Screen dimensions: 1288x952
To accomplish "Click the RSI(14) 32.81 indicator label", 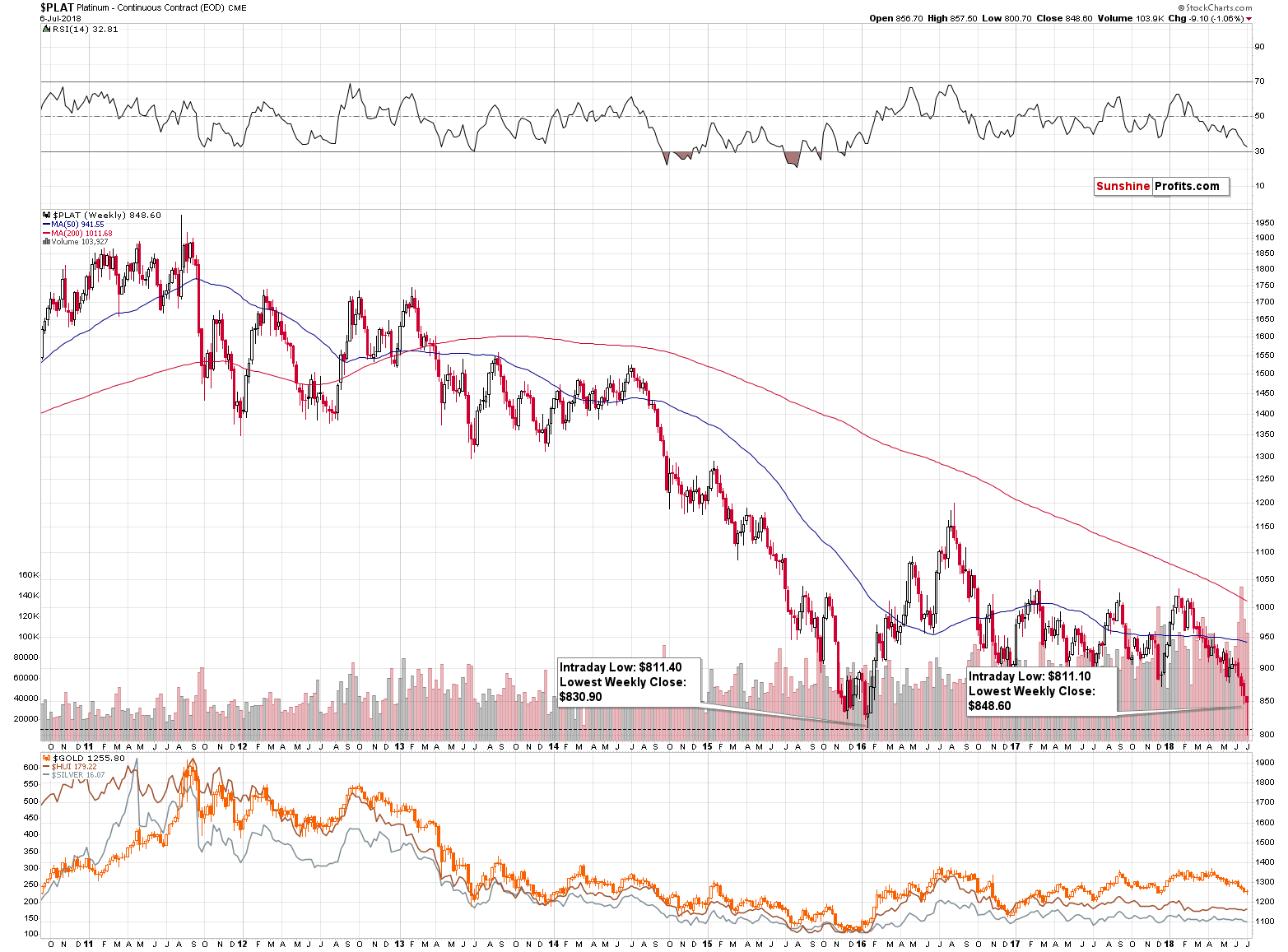I will [x=85, y=29].
